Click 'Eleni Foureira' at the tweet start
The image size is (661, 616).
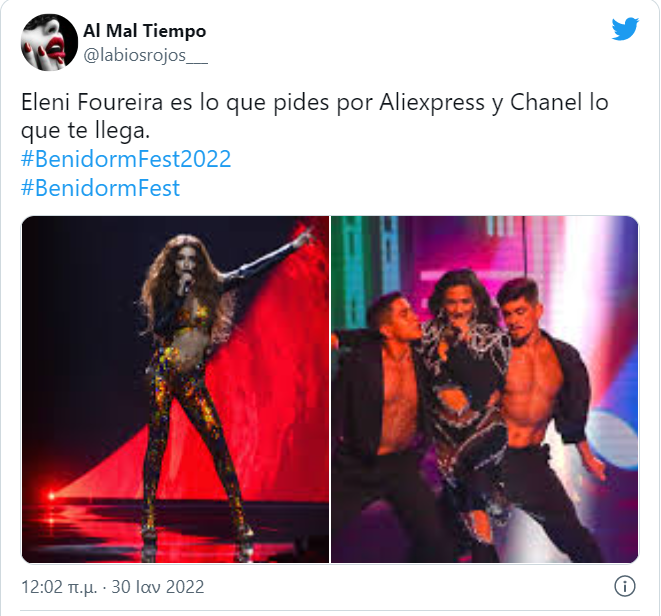[x=92, y=102]
